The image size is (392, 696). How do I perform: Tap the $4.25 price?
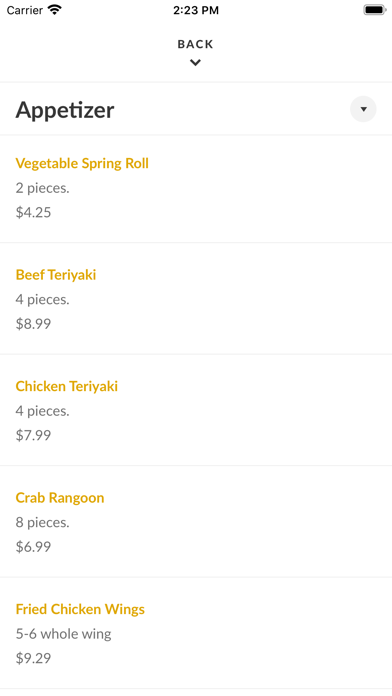tap(33, 212)
